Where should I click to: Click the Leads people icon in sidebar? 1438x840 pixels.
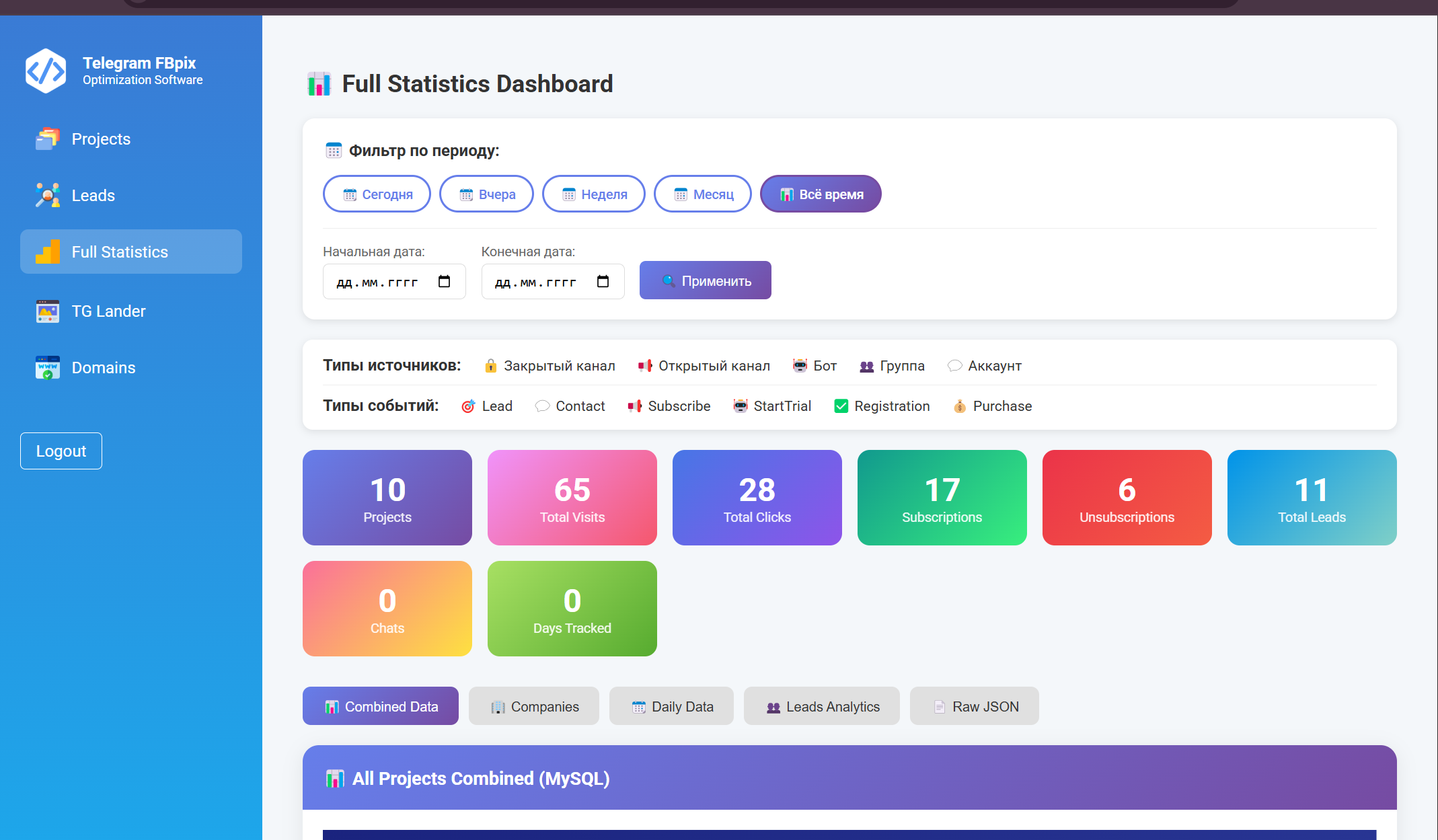47,196
